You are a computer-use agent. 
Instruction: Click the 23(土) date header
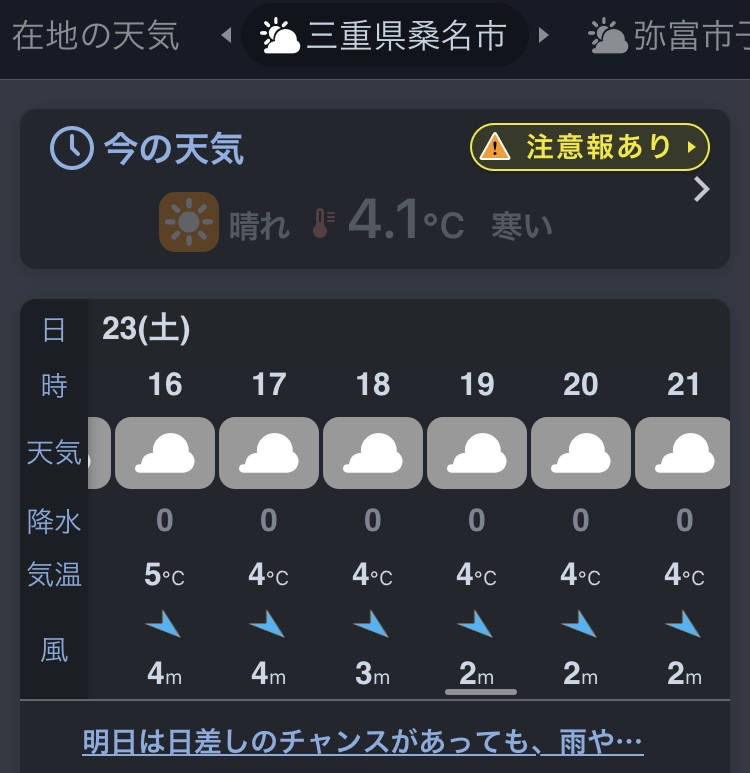pos(146,329)
